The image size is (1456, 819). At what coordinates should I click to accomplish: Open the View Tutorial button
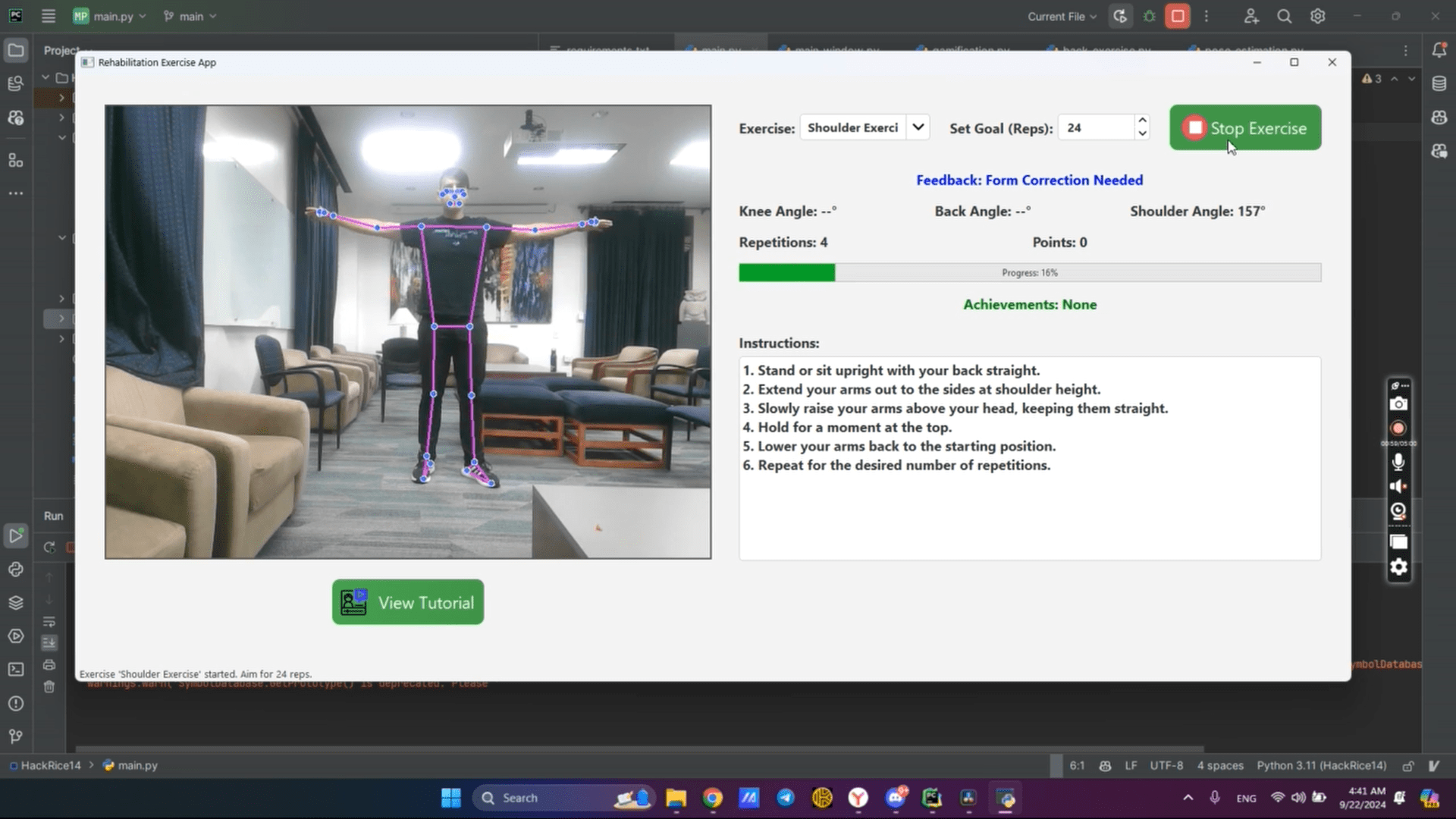tap(408, 603)
